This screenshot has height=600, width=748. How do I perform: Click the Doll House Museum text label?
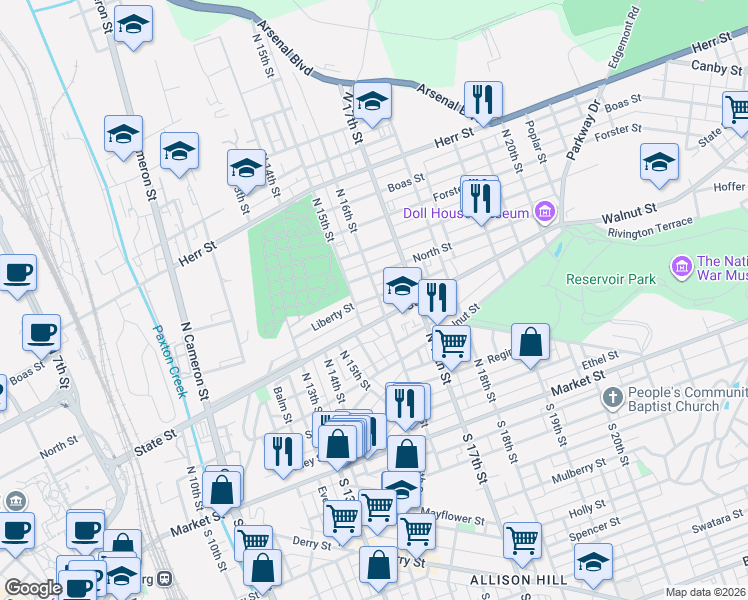point(466,213)
